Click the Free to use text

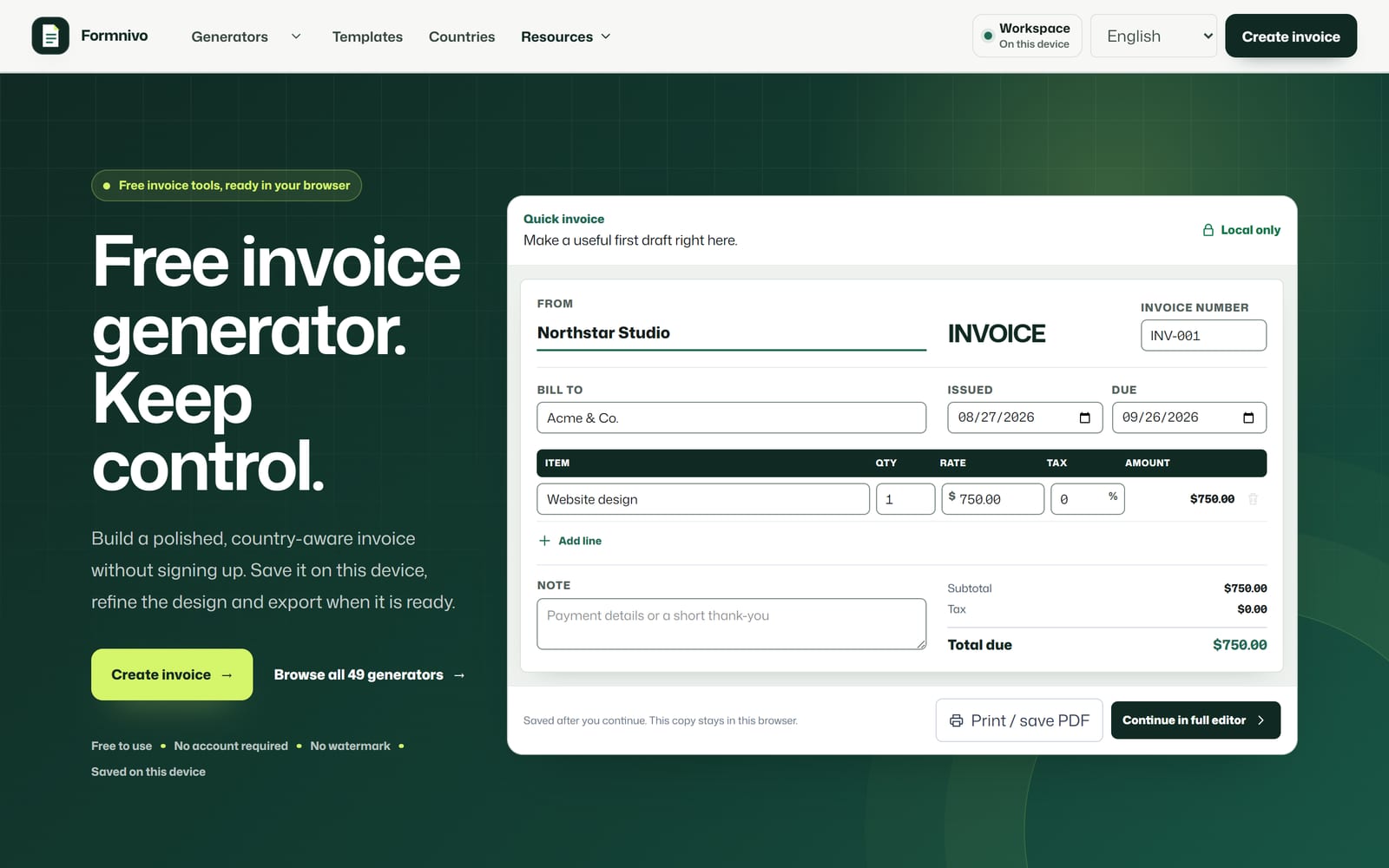coord(122,746)
